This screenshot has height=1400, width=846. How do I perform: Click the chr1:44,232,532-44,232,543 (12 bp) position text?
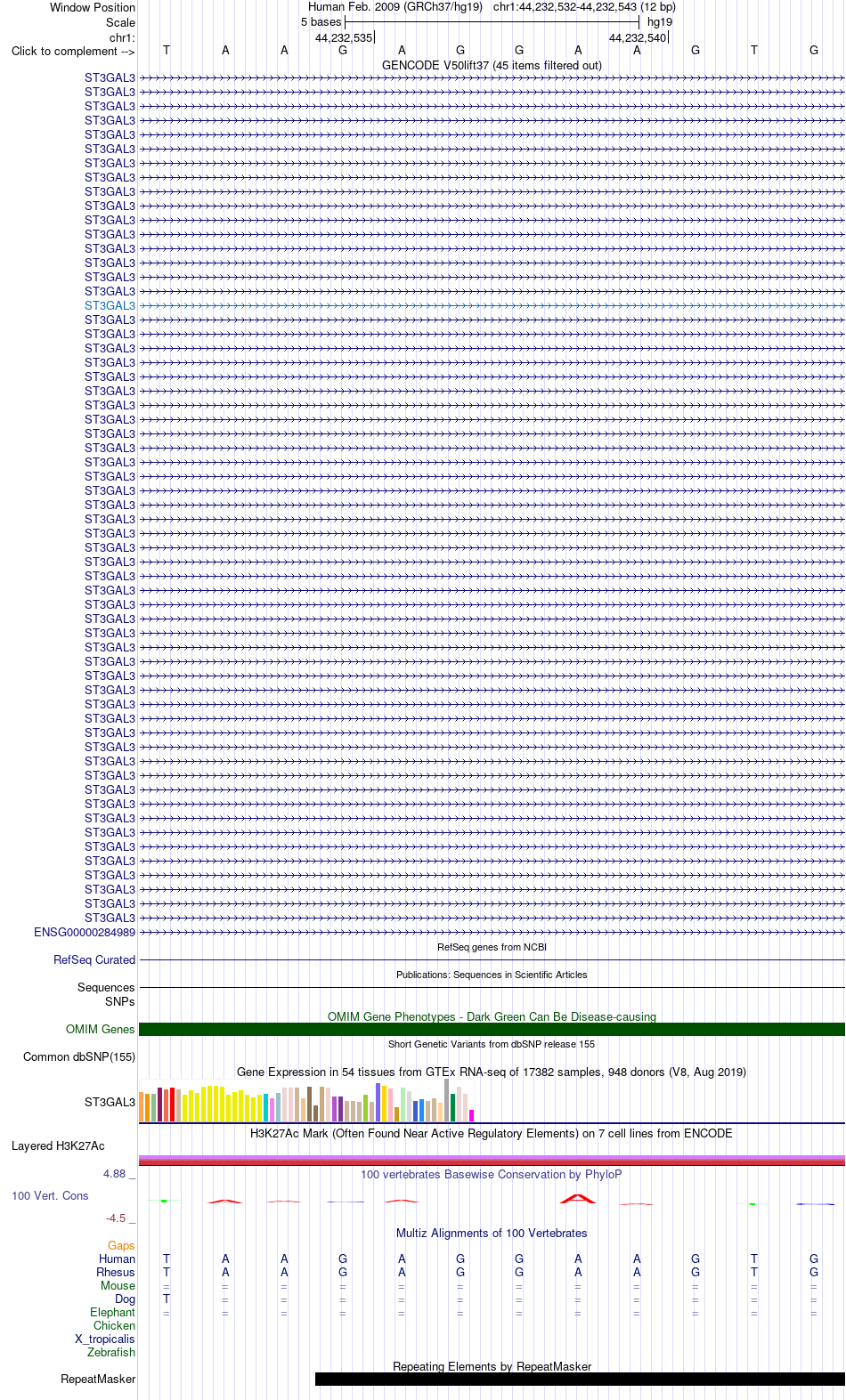pyautogui.click(x=584, y=7)
